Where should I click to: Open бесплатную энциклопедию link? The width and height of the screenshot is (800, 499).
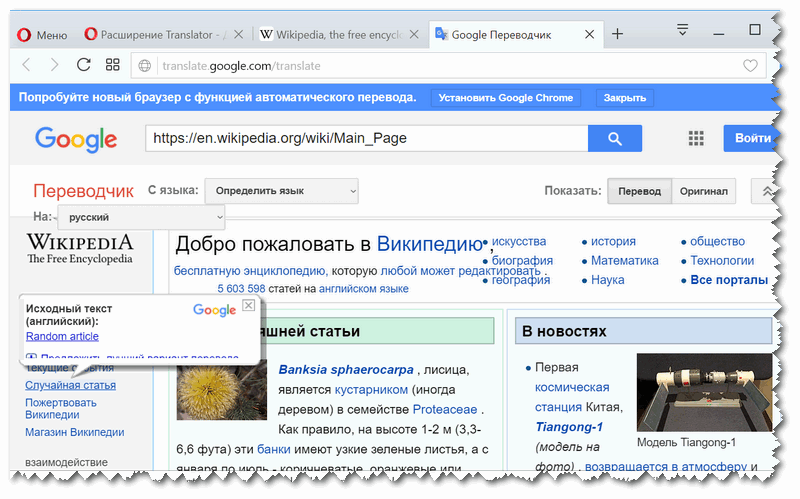click(x=249, y=270)
